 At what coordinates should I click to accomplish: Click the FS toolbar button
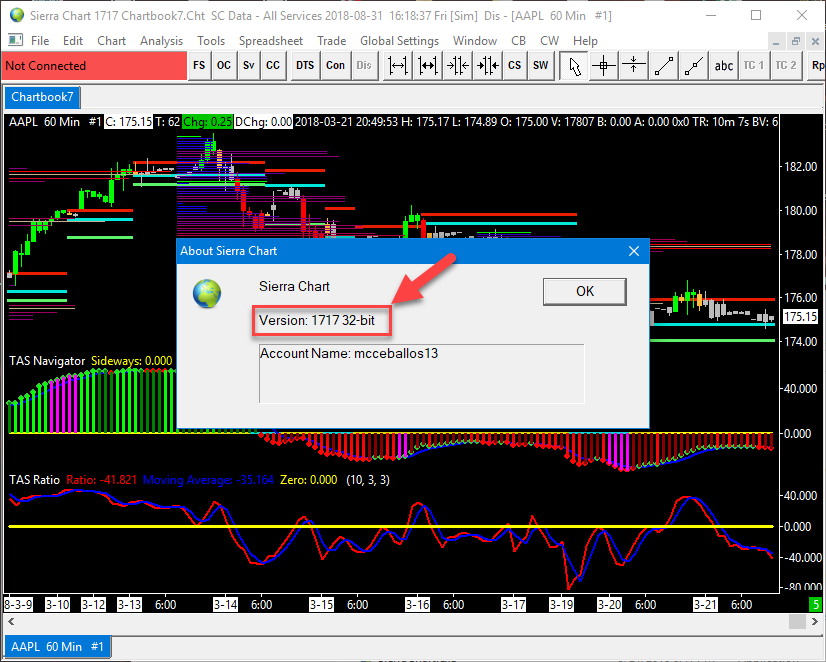(199, 66)
